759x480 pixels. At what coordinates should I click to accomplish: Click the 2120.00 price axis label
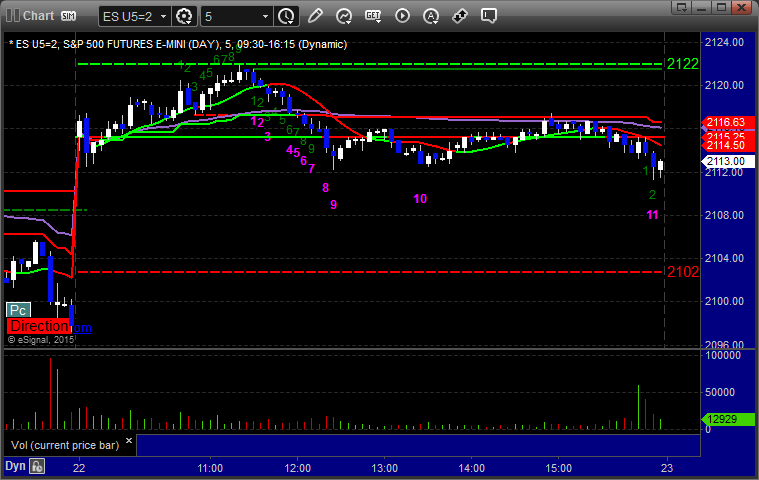pos(724,86)
